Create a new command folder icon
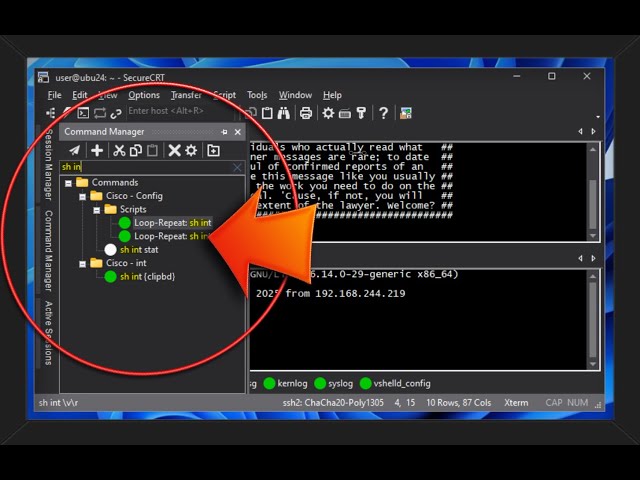 (x=213, y=151)
